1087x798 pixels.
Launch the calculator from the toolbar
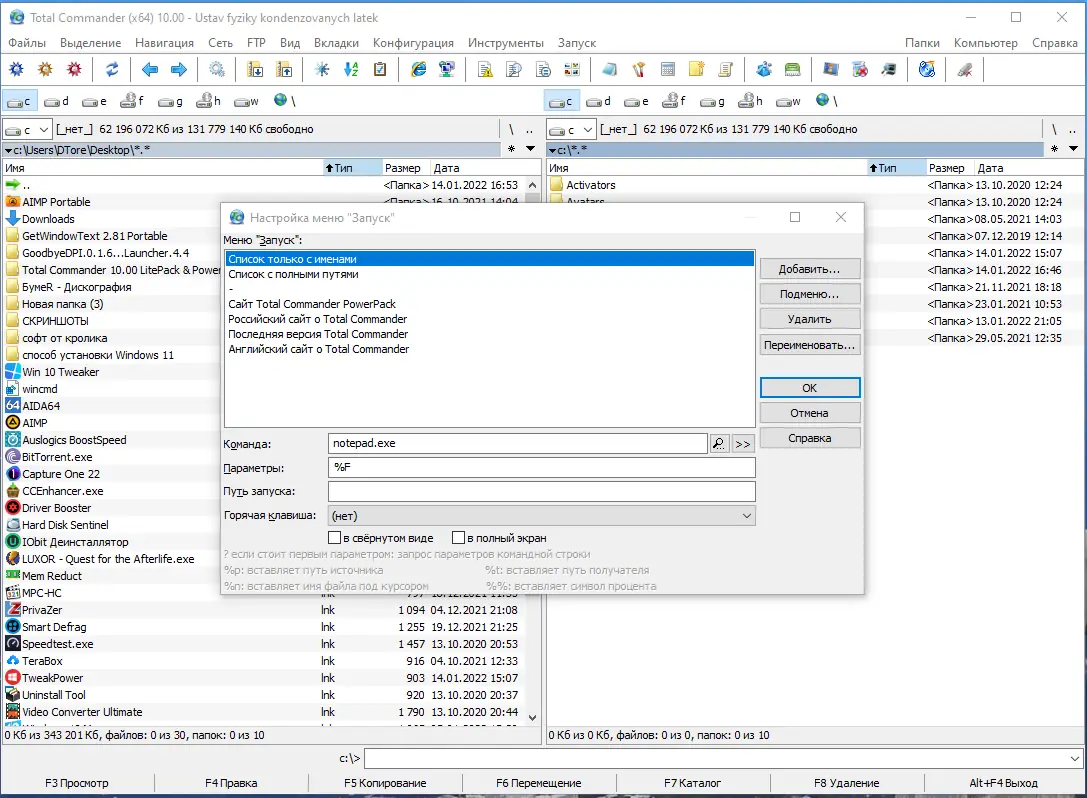pyautogui.click(x=667, y=69)
